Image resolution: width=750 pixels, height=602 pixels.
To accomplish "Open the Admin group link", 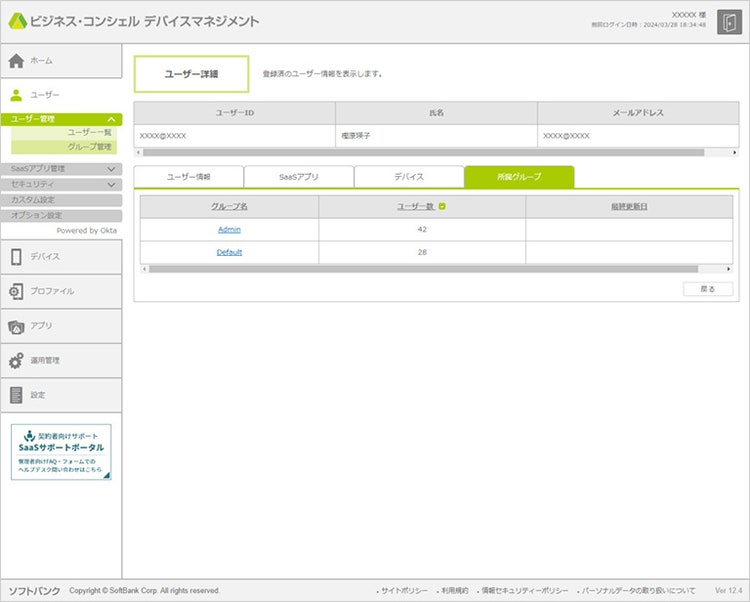I will 229,230.
